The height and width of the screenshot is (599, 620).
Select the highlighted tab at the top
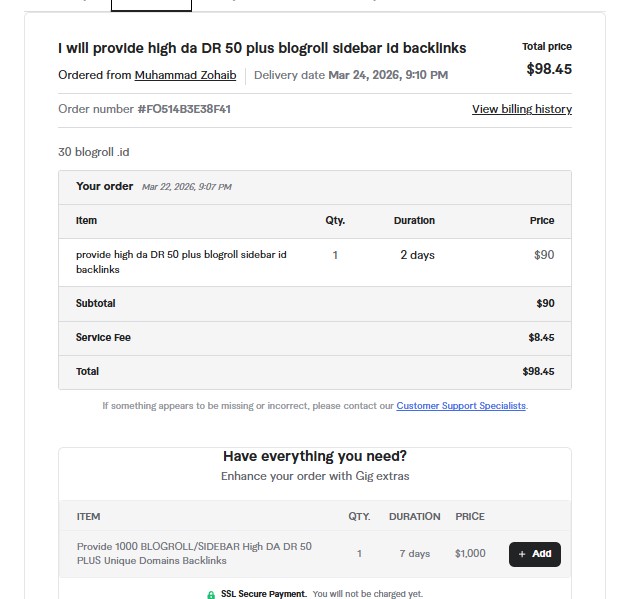(151, 5)
